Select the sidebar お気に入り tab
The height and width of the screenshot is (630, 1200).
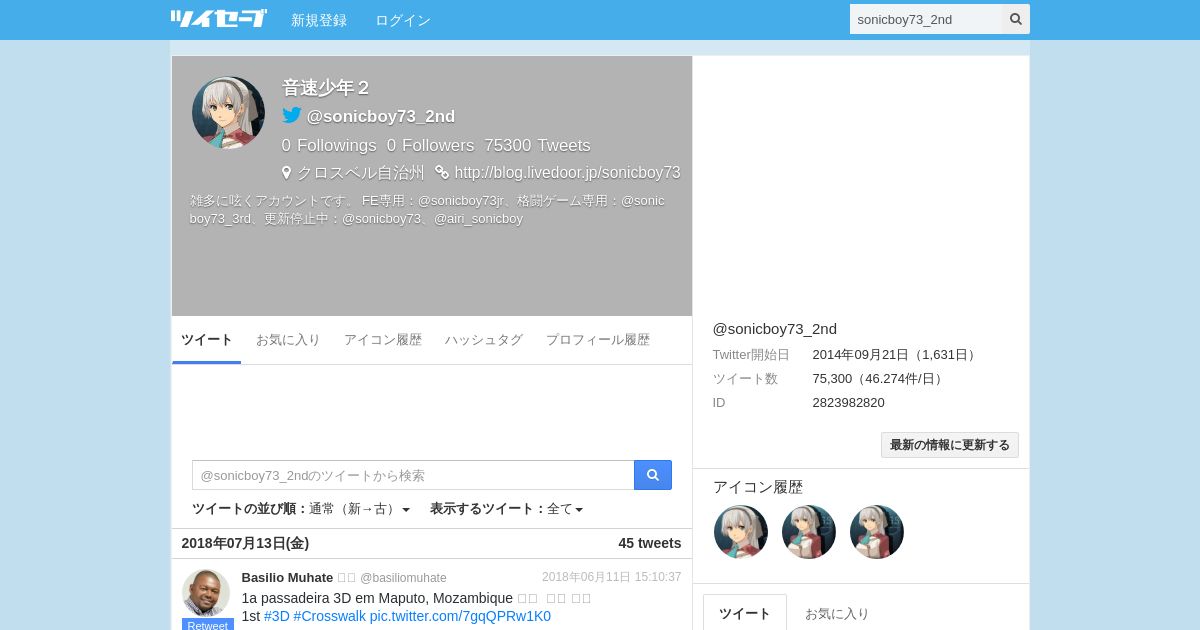[837, 613]
